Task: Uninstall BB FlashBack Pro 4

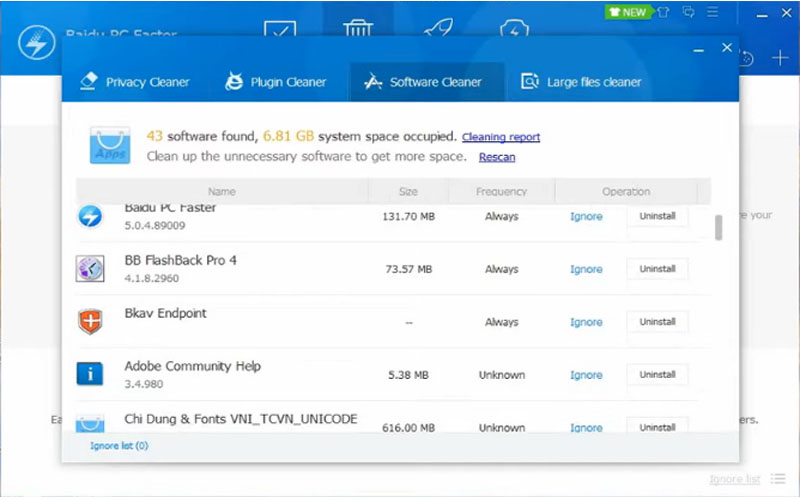Action: [657, 269]
